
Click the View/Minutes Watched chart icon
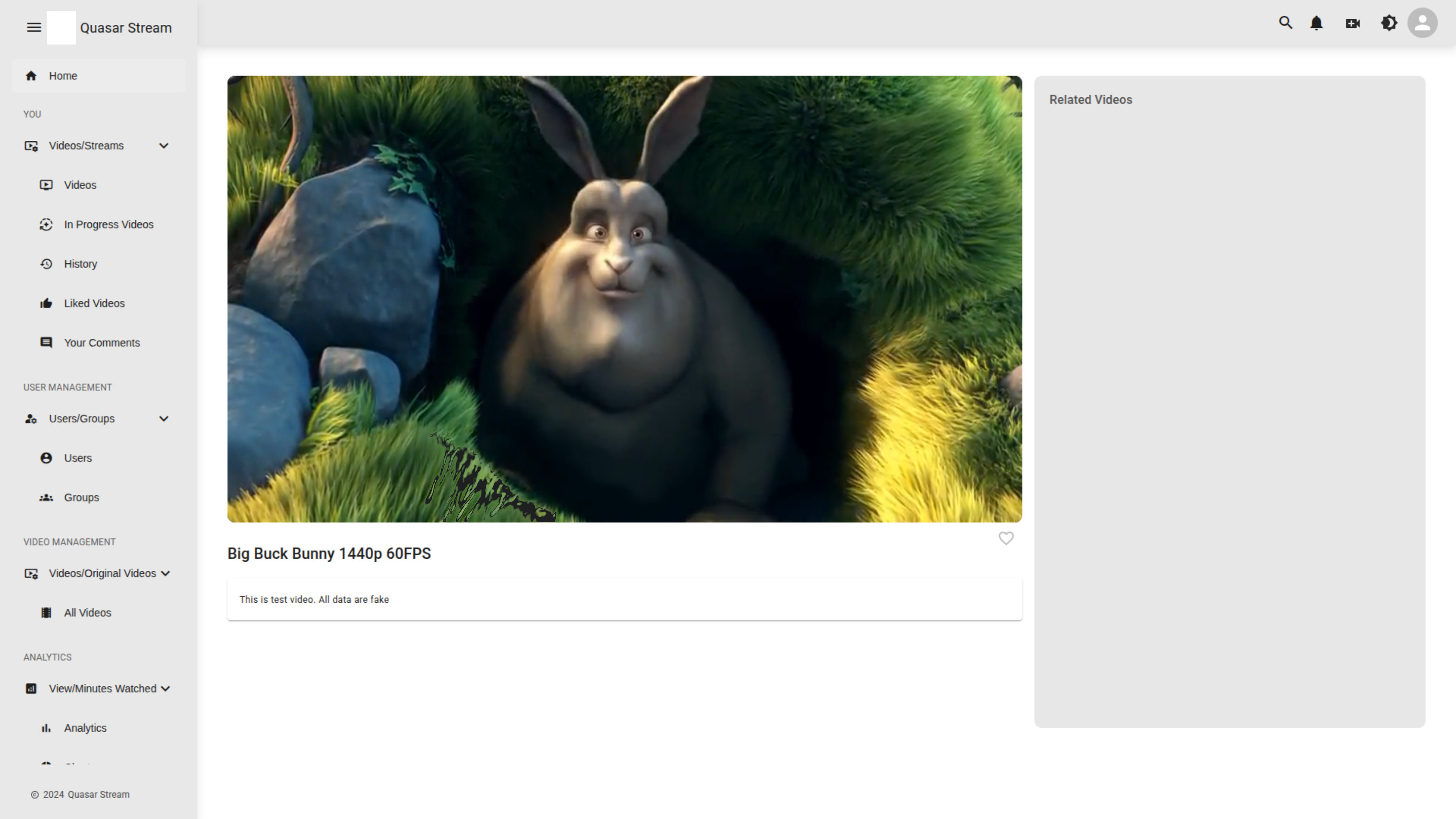pyautogui.click(x=31, y=689)
